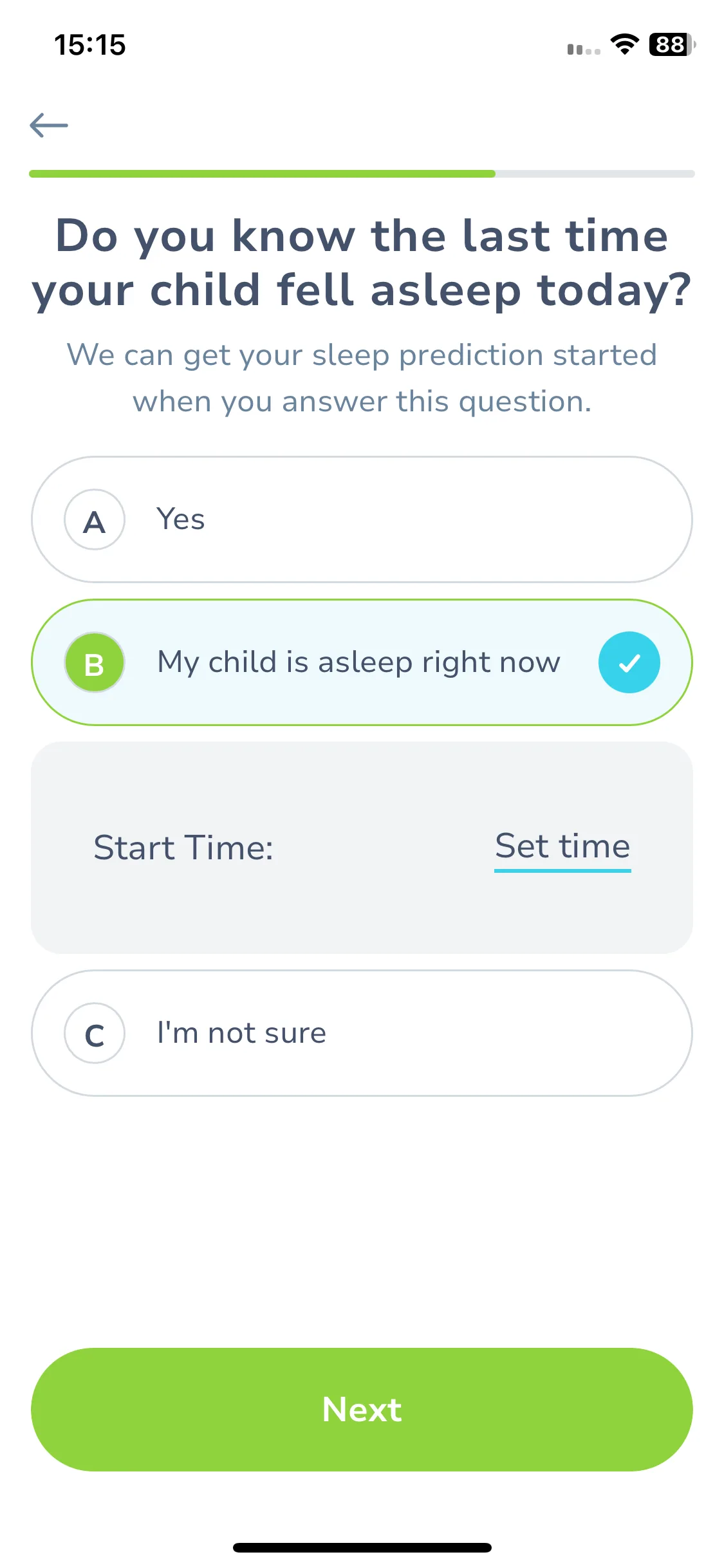Select the circled letter A badge
The image size is (724, 1568).
tap(95, 520)
